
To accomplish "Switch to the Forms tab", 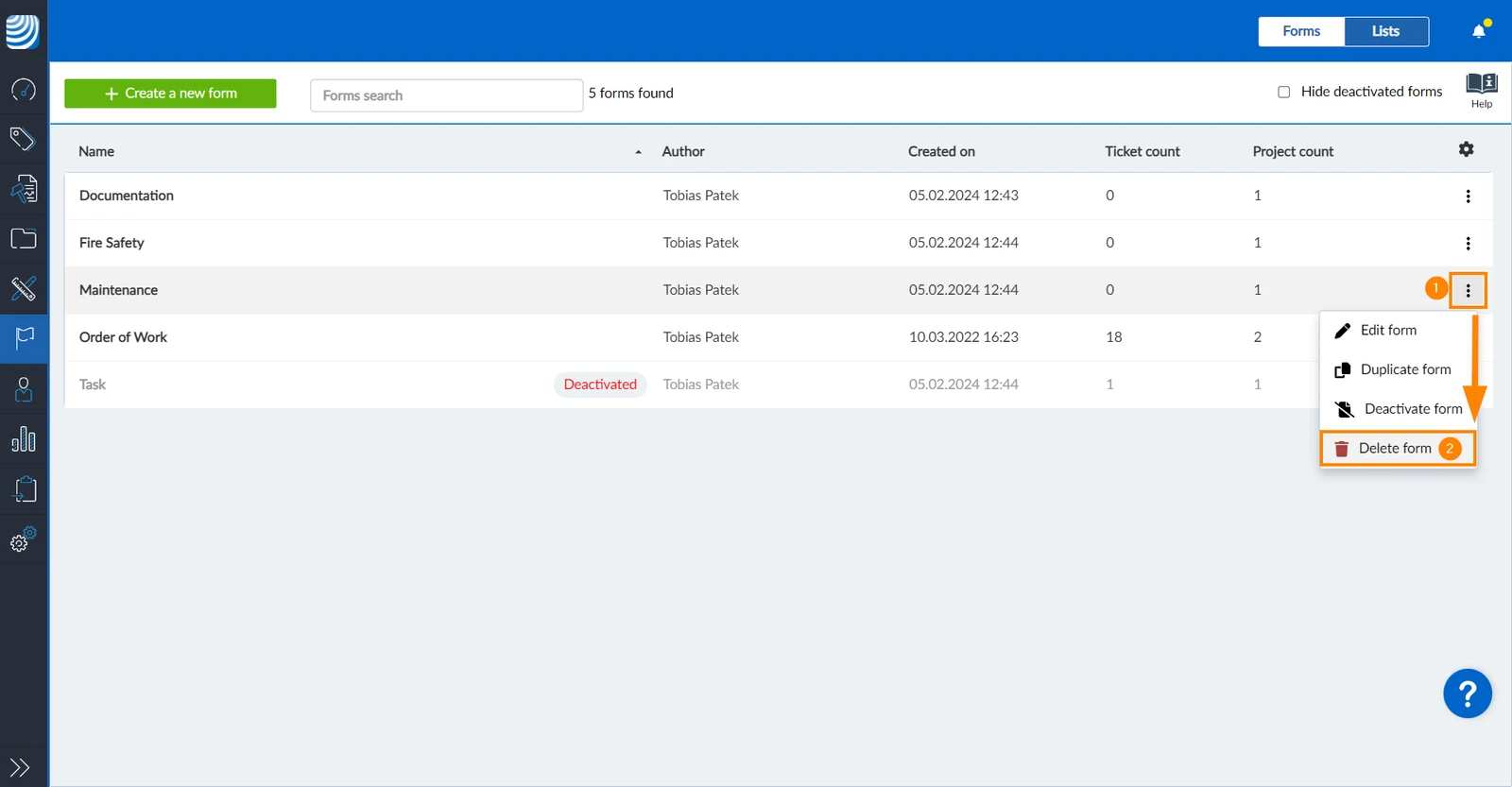I will click(x=1301, y=31).
